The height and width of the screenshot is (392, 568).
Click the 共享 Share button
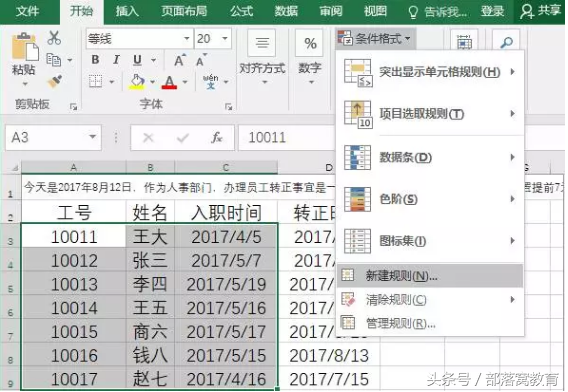coord(540,11)
